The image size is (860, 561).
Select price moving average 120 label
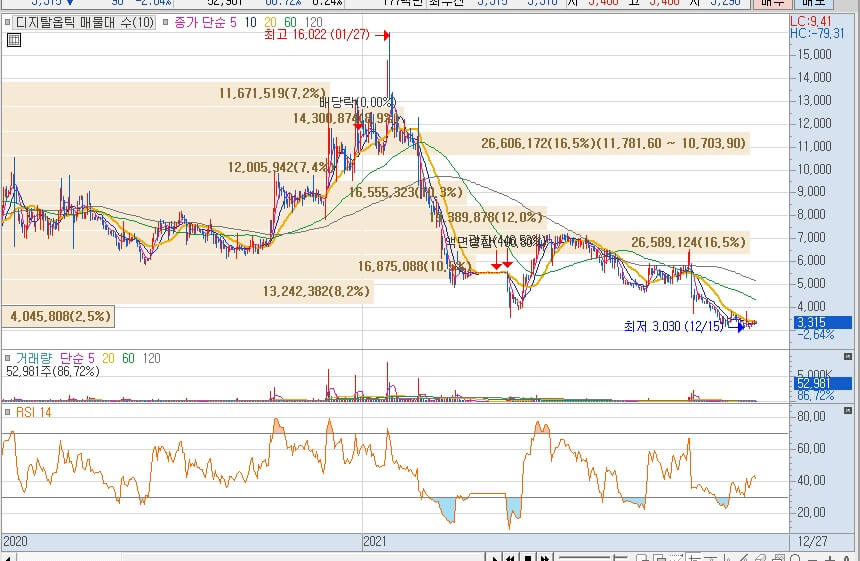pyautogui.click(x=313, y=22)
